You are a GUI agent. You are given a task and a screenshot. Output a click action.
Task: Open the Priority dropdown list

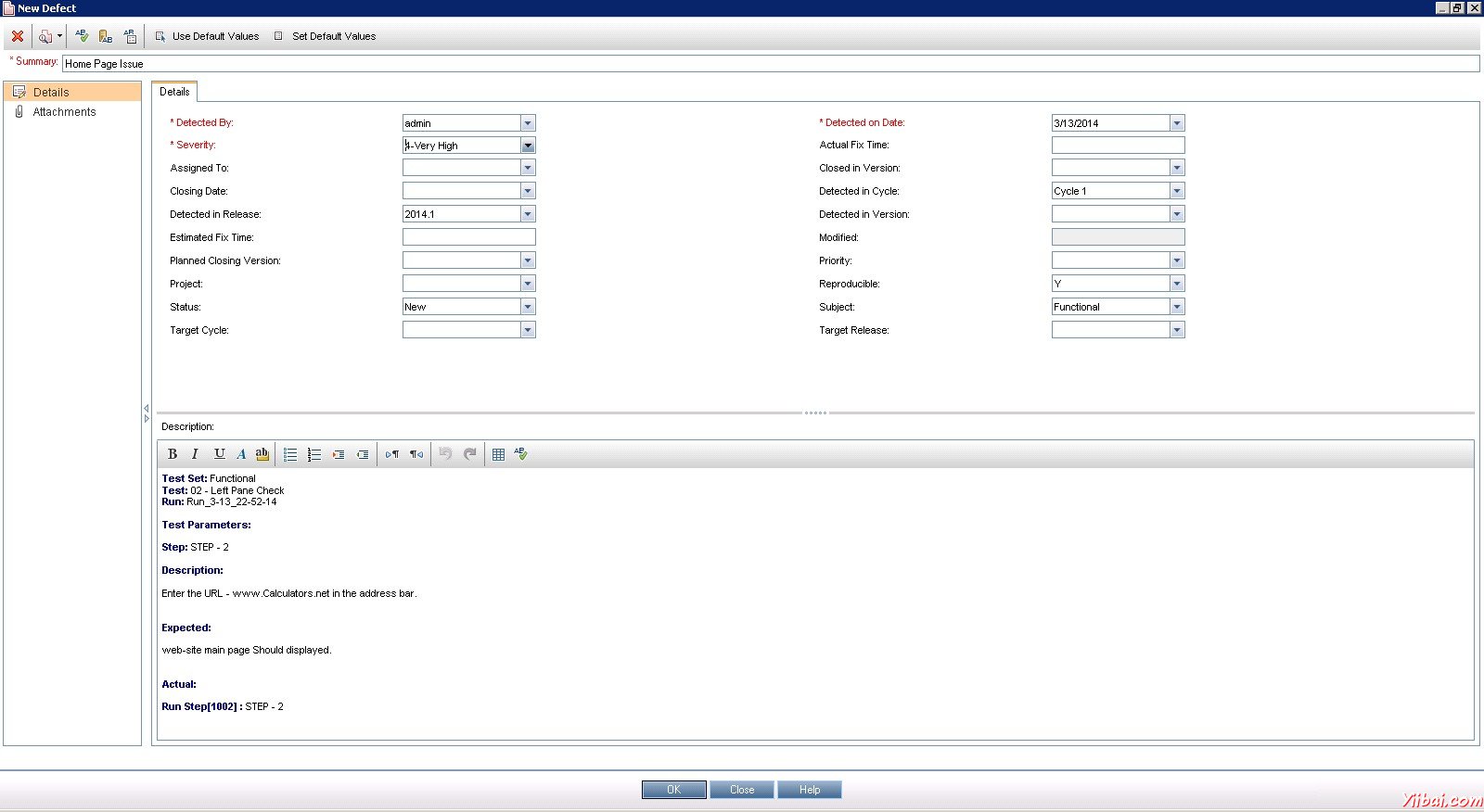[1177, 260]
